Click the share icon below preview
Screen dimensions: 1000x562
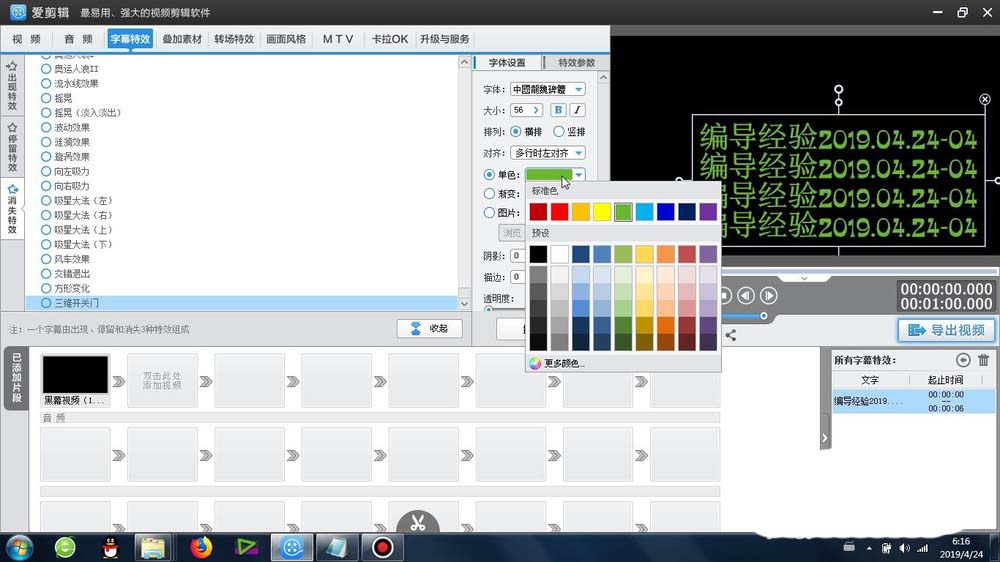coord(731,335)
